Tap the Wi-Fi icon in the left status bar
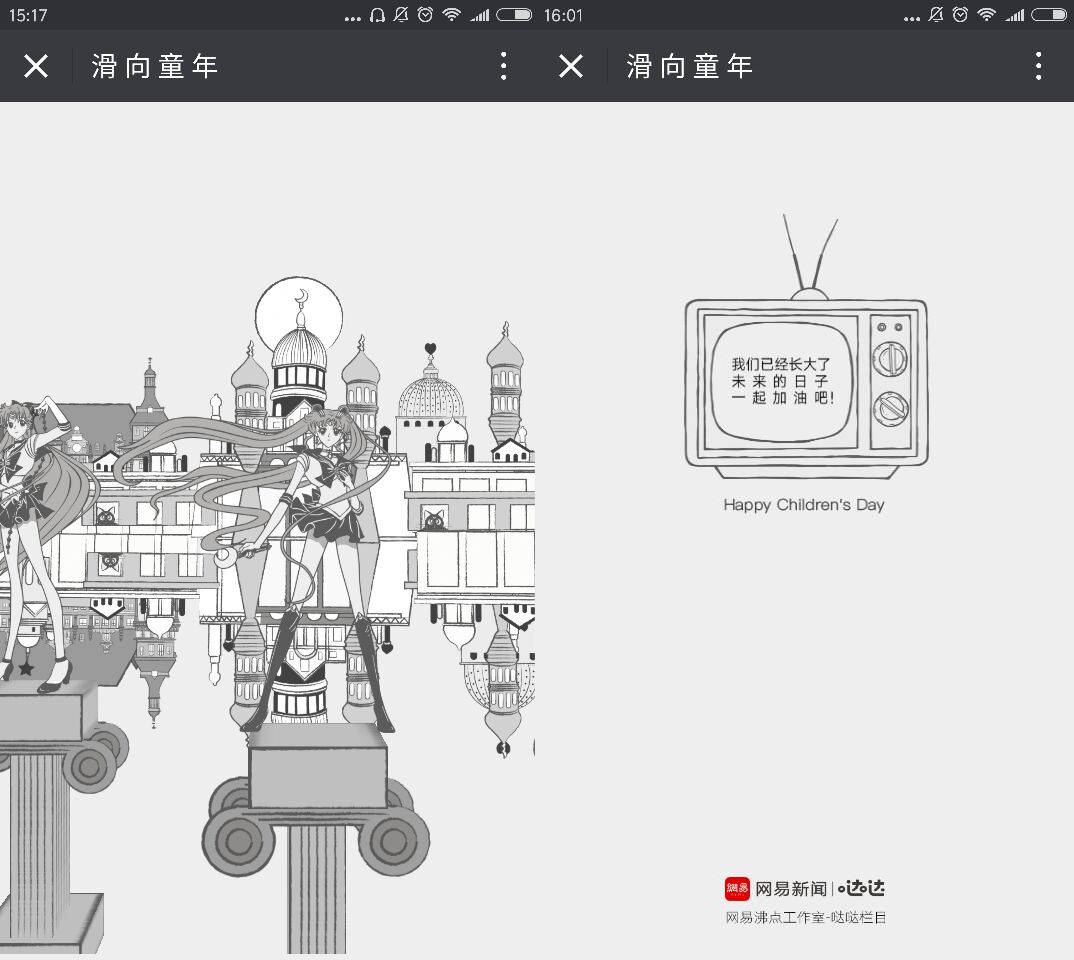Screen dimensions: 1074x960 [451, 14]
